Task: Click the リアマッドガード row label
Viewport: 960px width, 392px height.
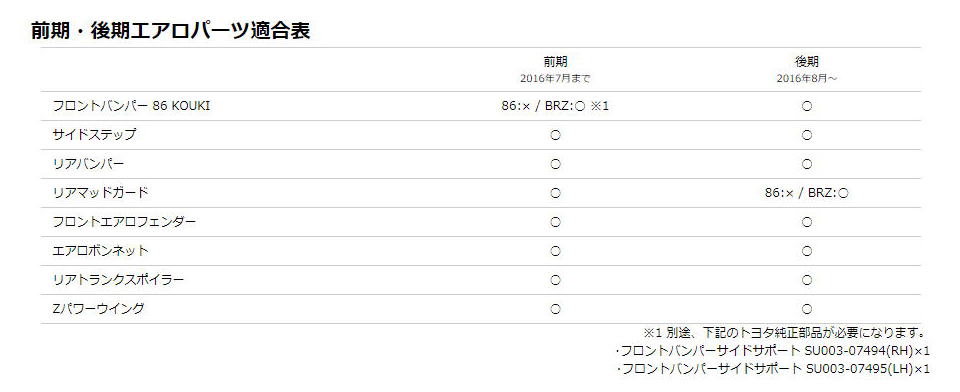Action: tap(100, 193)
